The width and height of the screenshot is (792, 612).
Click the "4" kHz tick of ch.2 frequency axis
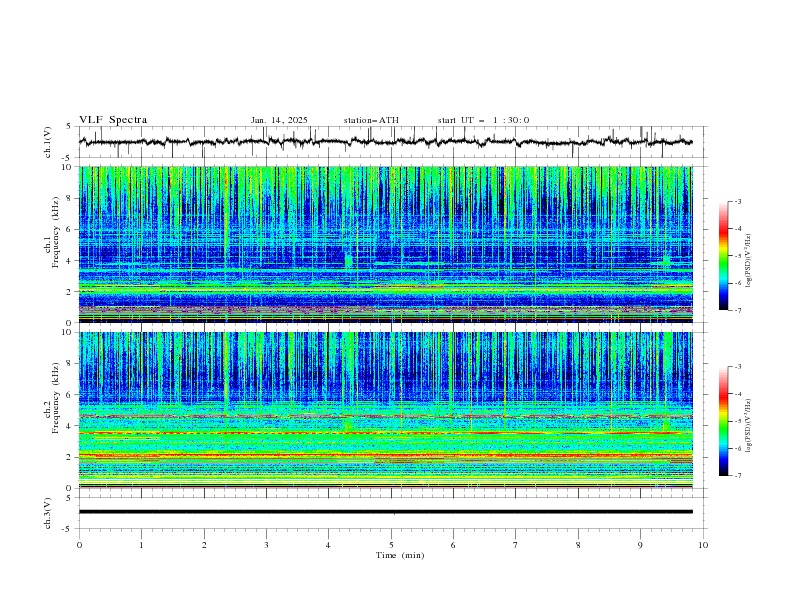[70, 426]
